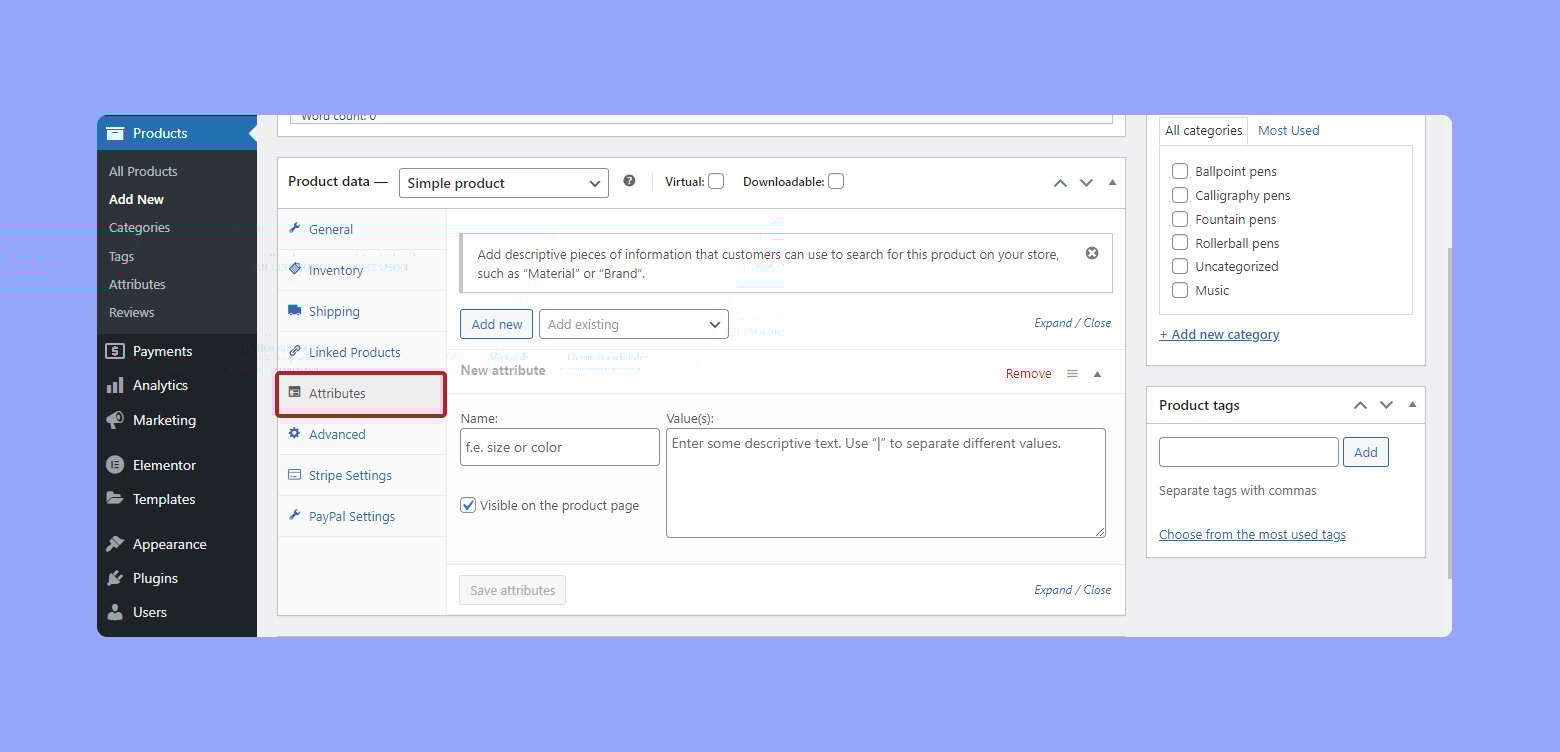Click the Marketing megaphone icon
Viewport: 1560px width, 752px height.
(x=115, y=420)
